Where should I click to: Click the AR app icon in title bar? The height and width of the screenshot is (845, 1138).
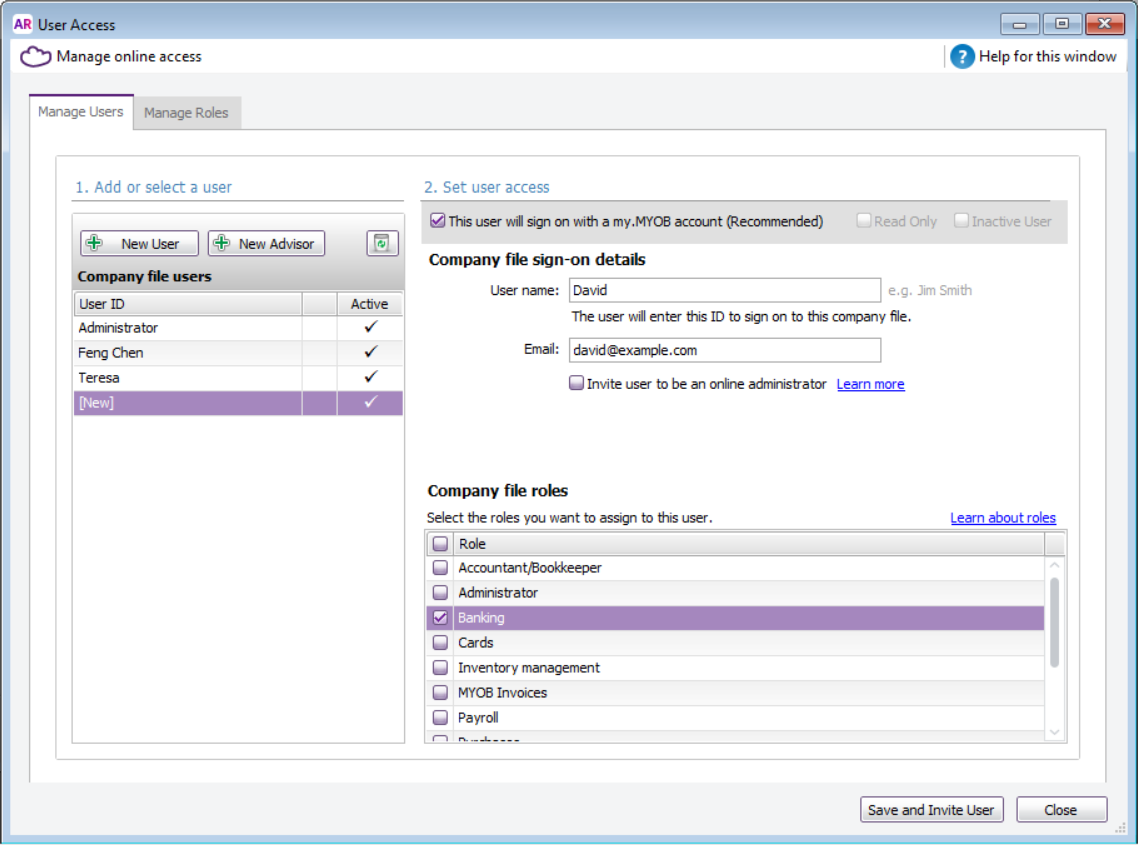(x=22, y=24)
